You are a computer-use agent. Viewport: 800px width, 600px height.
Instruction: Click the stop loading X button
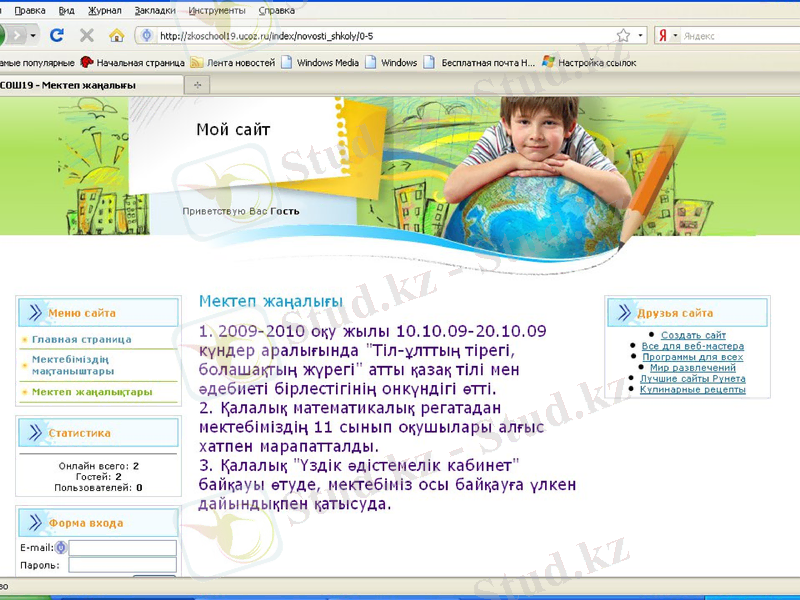(x=86, y=35)
